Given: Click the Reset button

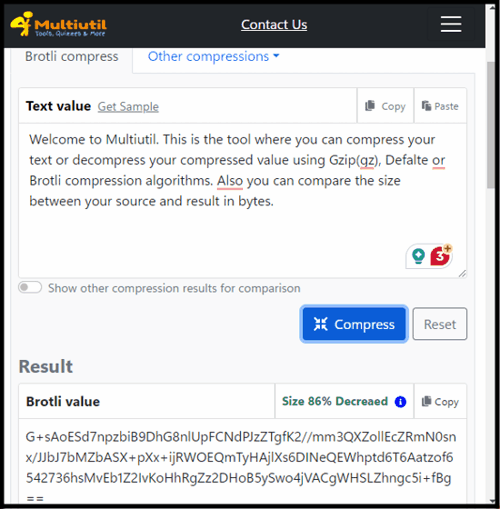Looking at the screenshot, I should click(440, 324).
